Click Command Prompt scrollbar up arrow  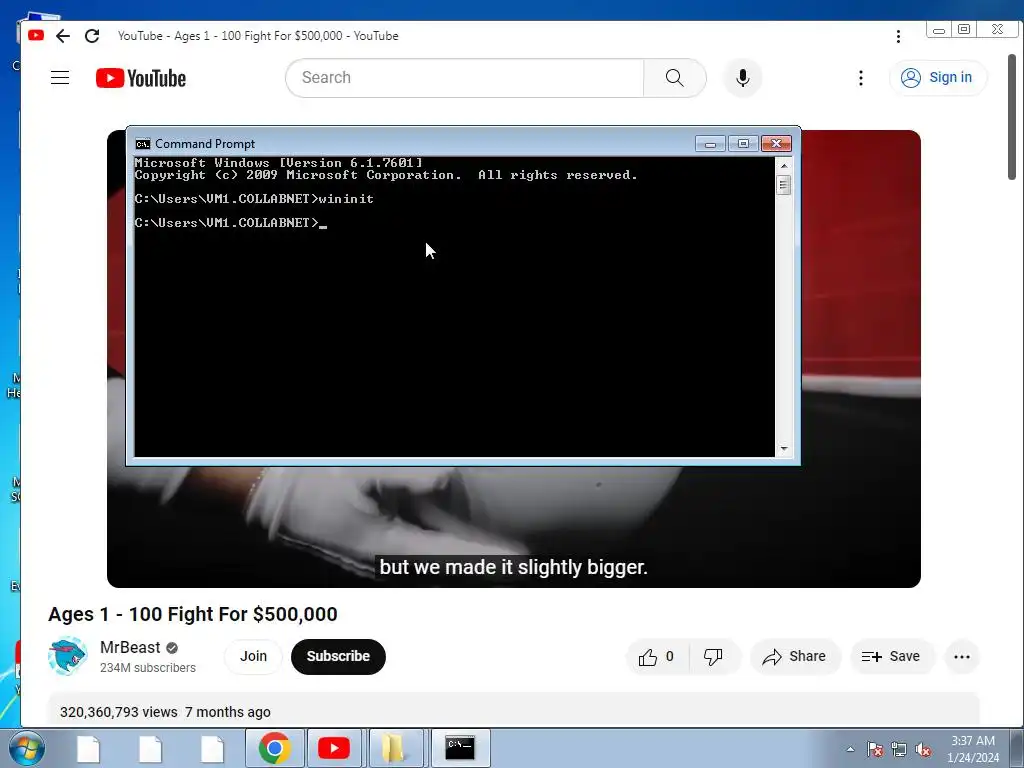(784, 166)
